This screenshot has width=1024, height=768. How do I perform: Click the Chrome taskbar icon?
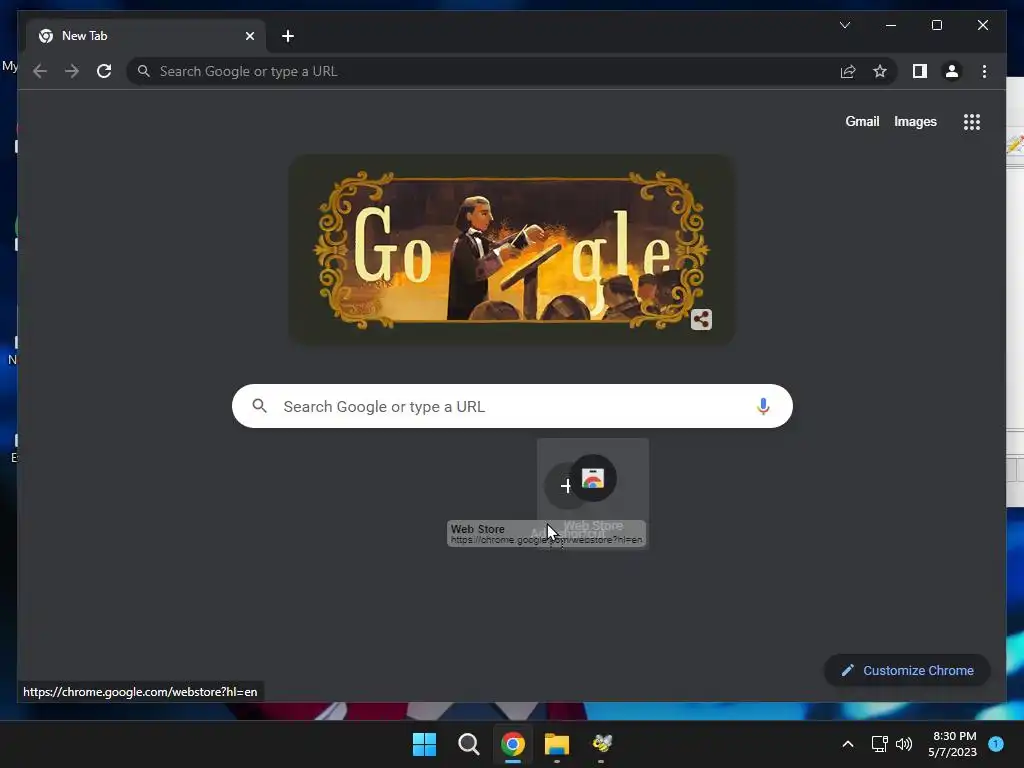tap(513, 744)
